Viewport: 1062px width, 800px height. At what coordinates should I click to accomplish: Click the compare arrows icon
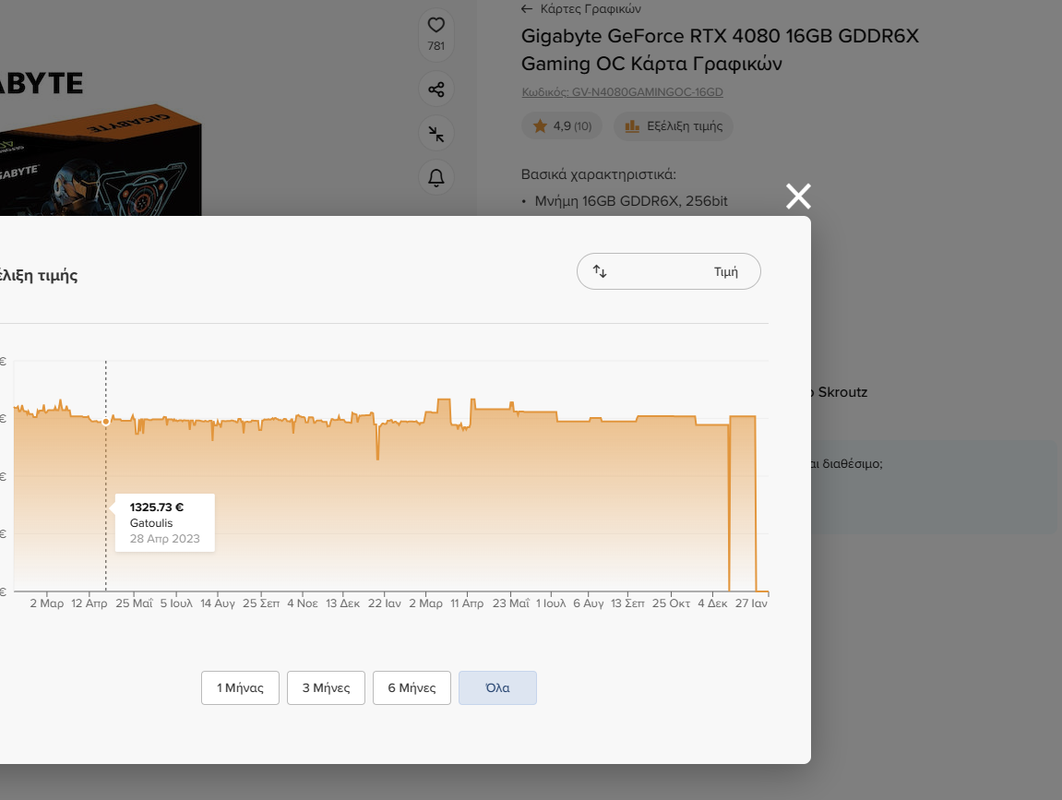[436, 133]
